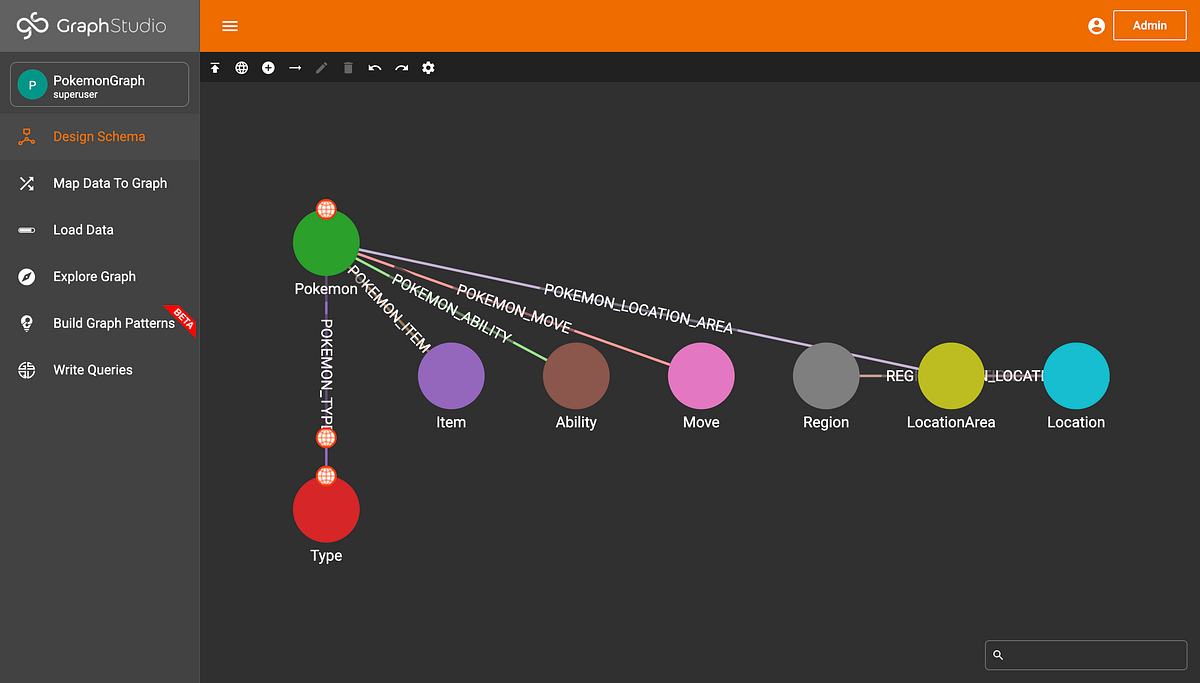Open the hamburger menu

coord(230,25)
